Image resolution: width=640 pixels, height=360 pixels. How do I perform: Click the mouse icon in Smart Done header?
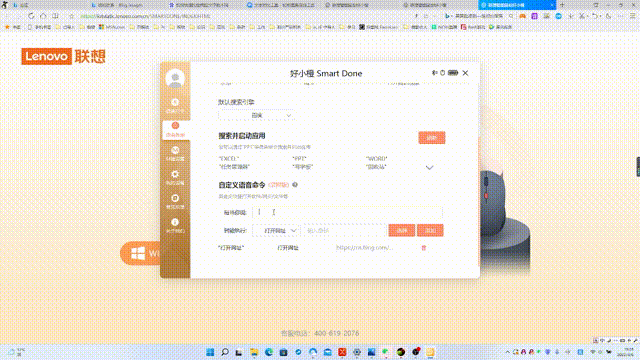pyautogui.click(x=442, y=73)
